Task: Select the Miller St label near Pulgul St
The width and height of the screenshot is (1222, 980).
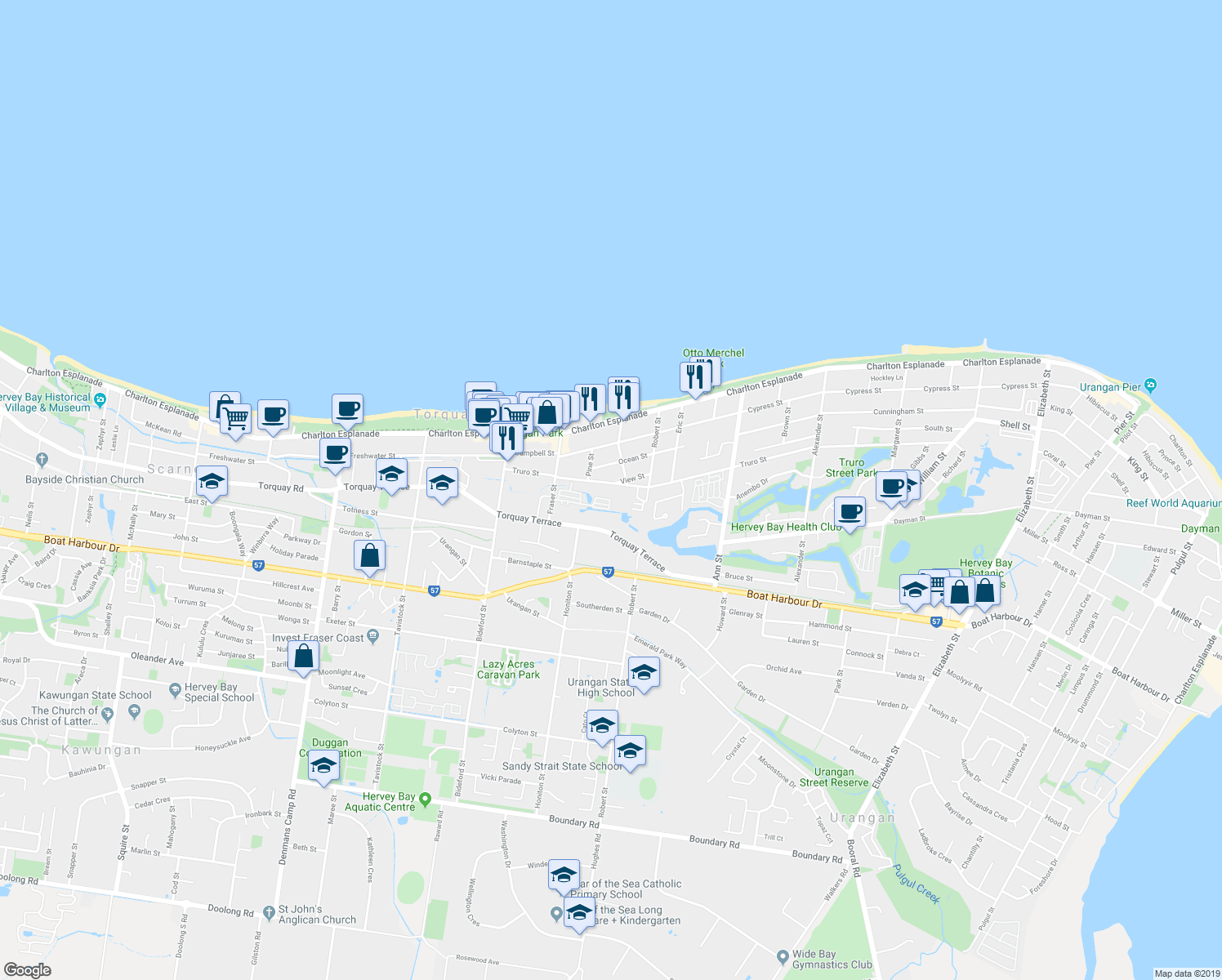Action: click(x=1186, y=617)
